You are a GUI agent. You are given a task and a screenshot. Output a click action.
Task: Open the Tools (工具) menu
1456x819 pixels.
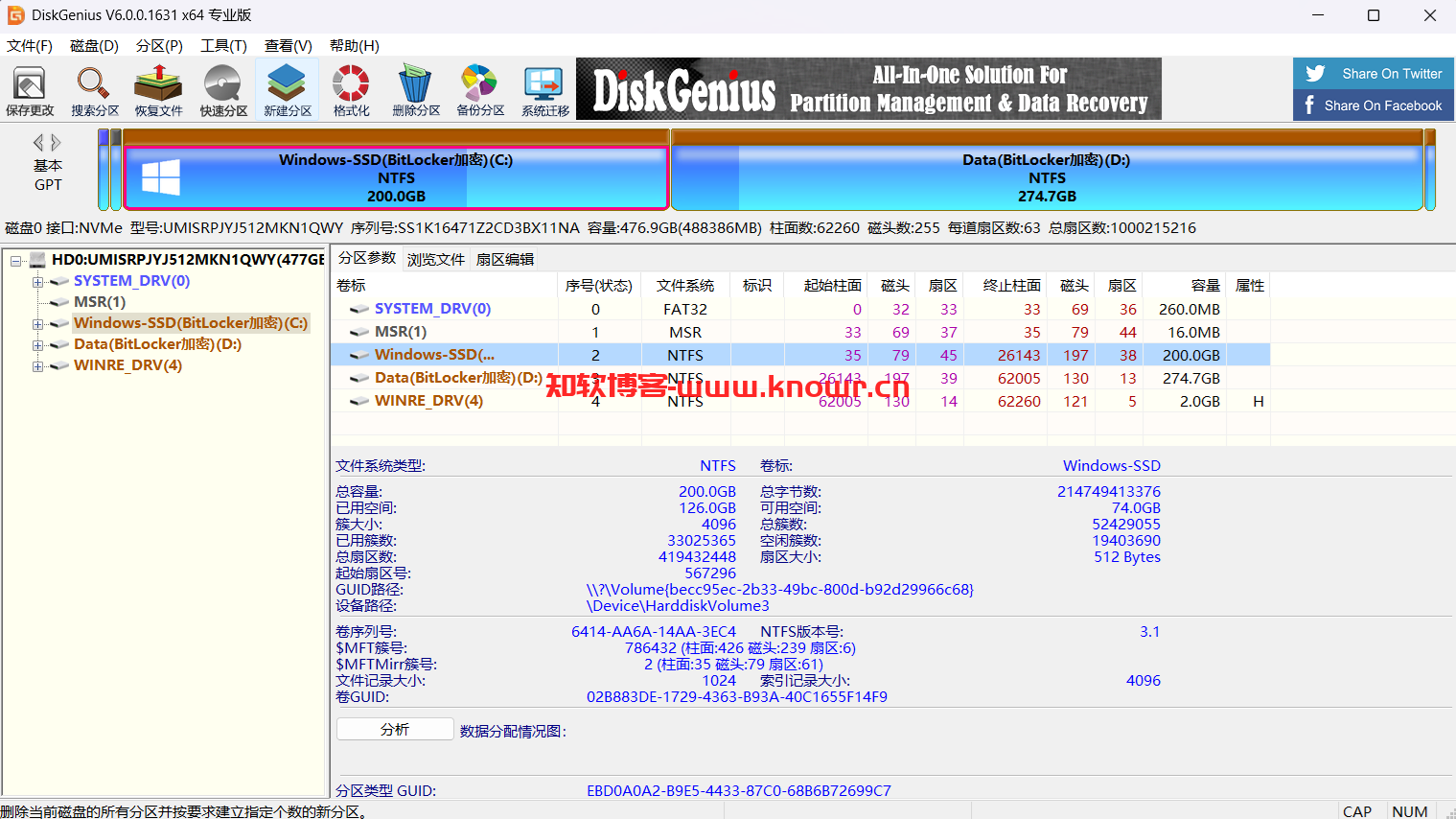[x=223, y=46]
